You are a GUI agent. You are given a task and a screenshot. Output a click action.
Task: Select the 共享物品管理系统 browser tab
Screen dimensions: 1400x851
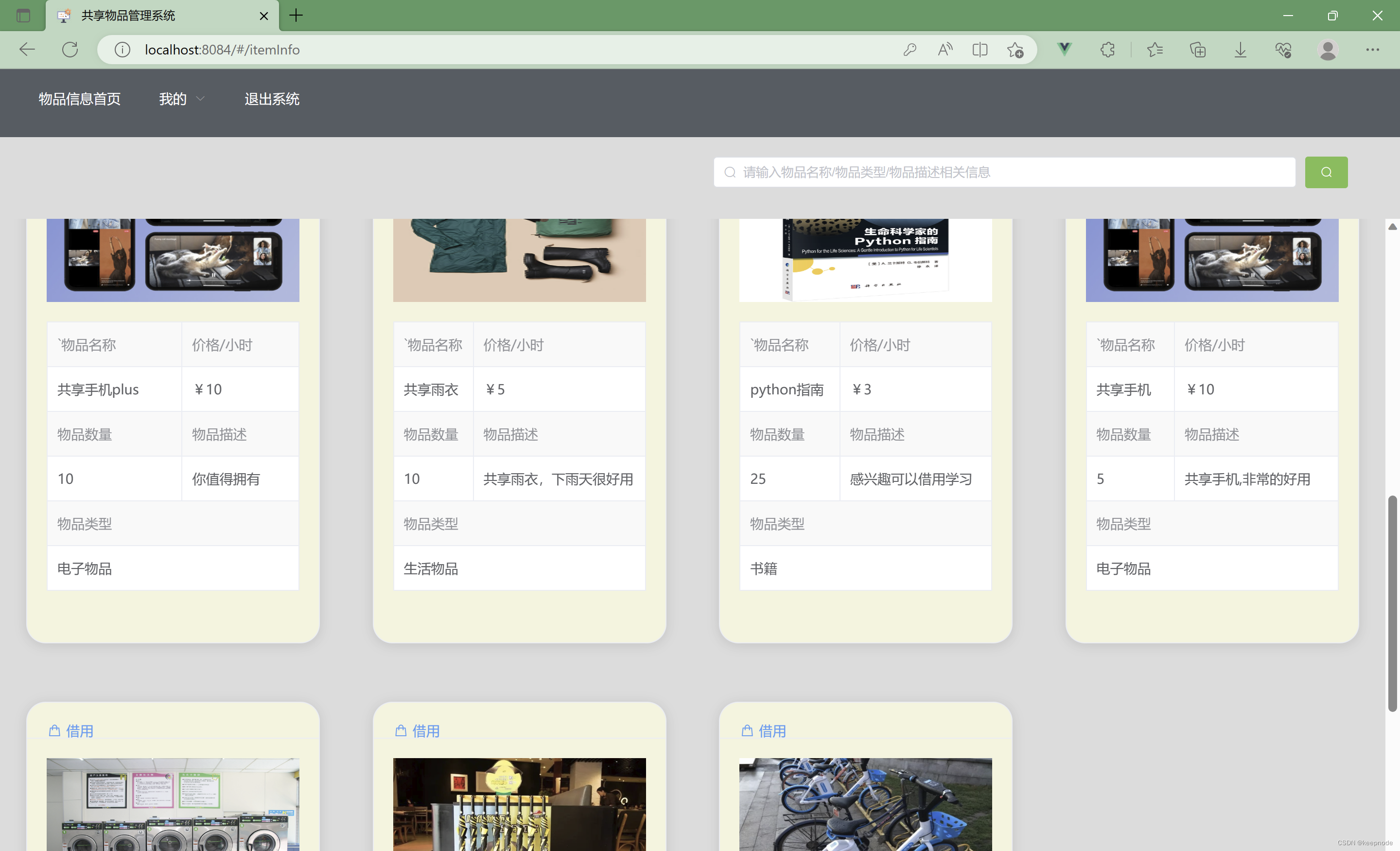pyautogui.click(x=162, y=16)
